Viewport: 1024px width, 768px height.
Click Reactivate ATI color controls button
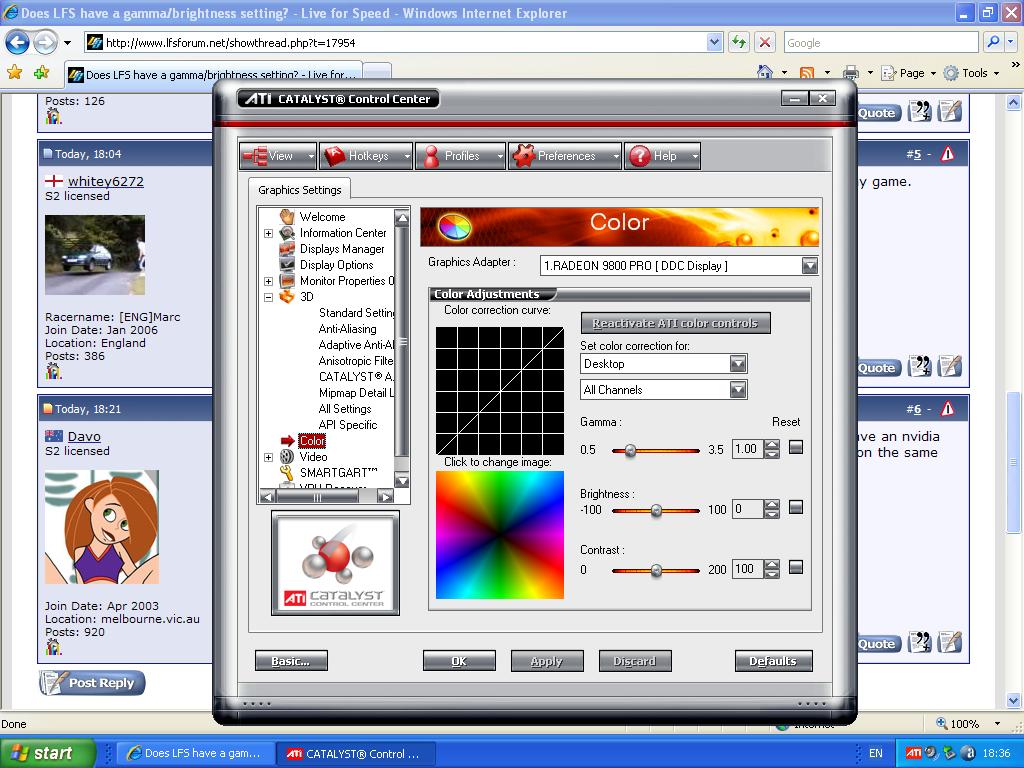pos(675,323)
